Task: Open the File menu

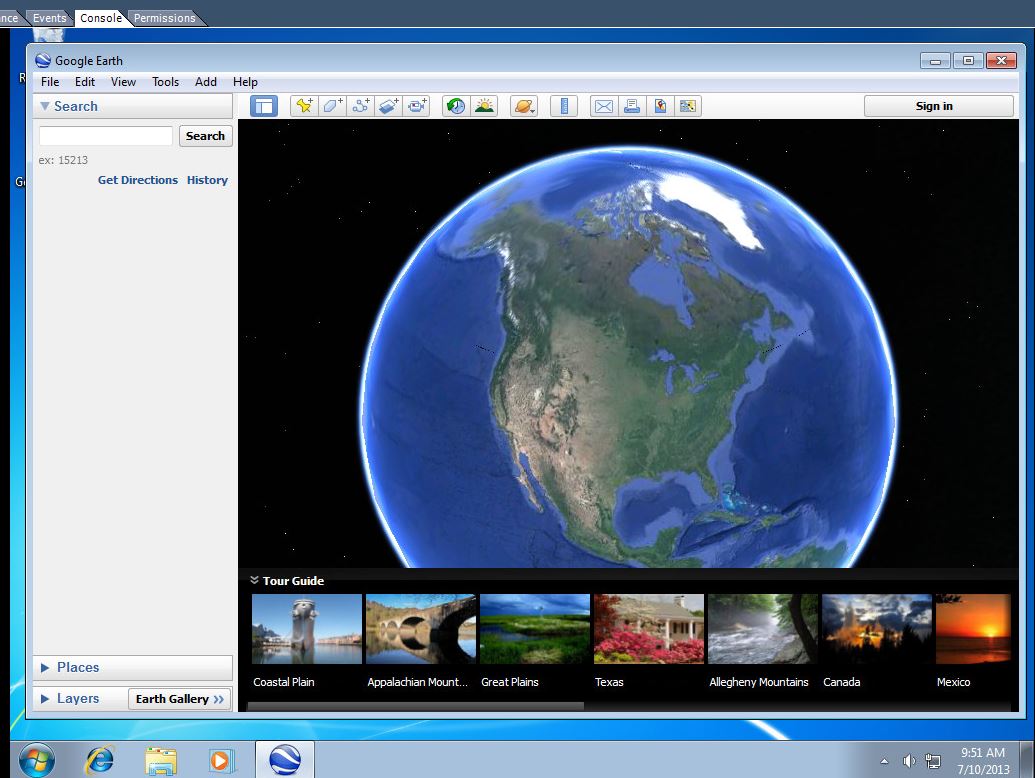Action: (x=50, y=82)
